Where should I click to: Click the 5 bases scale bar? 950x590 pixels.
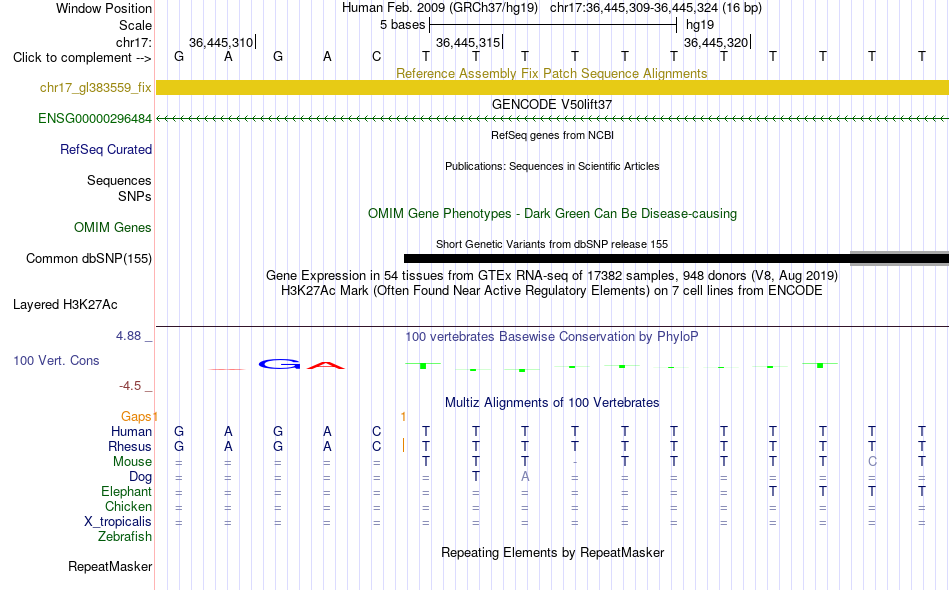[553, 25]
